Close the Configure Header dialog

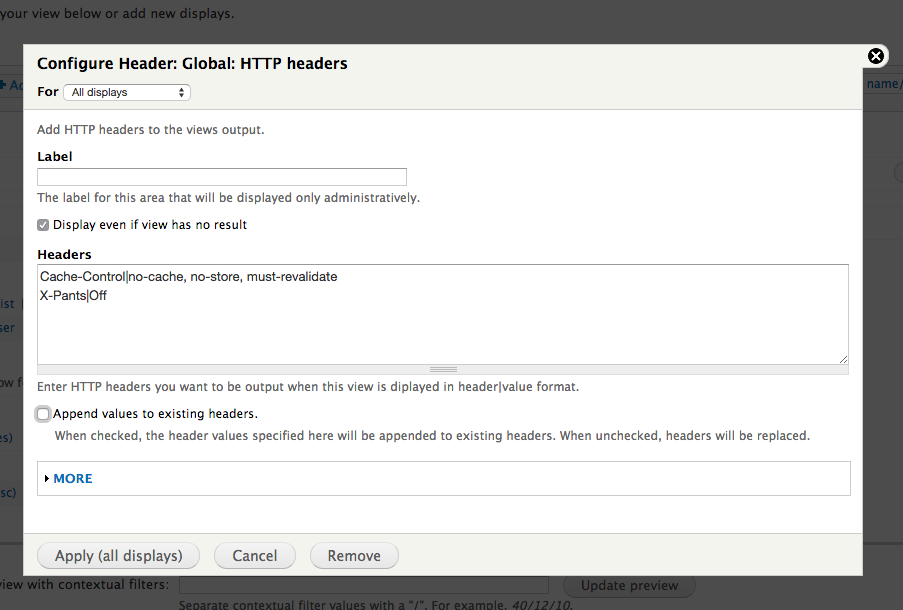point(876,56)
